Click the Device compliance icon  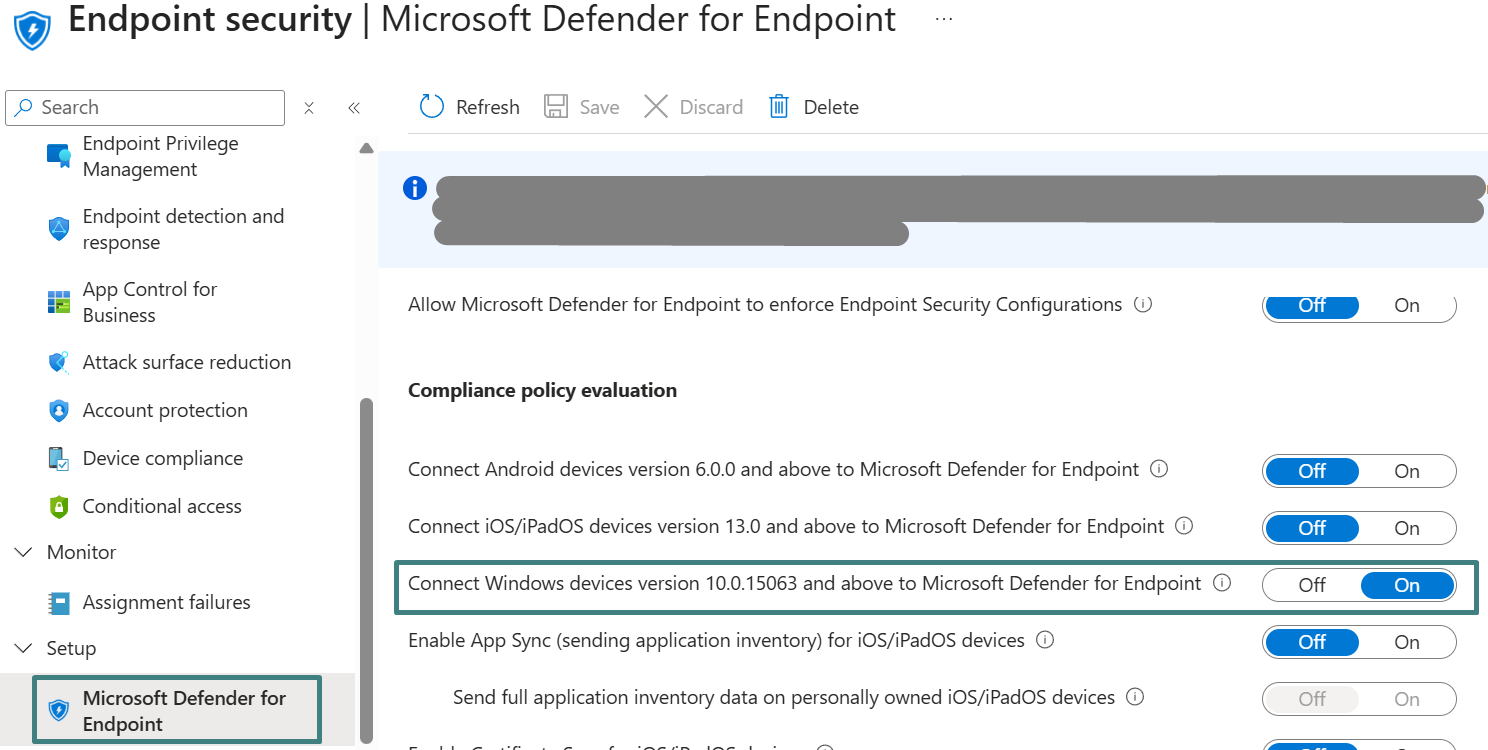[59, 459]
